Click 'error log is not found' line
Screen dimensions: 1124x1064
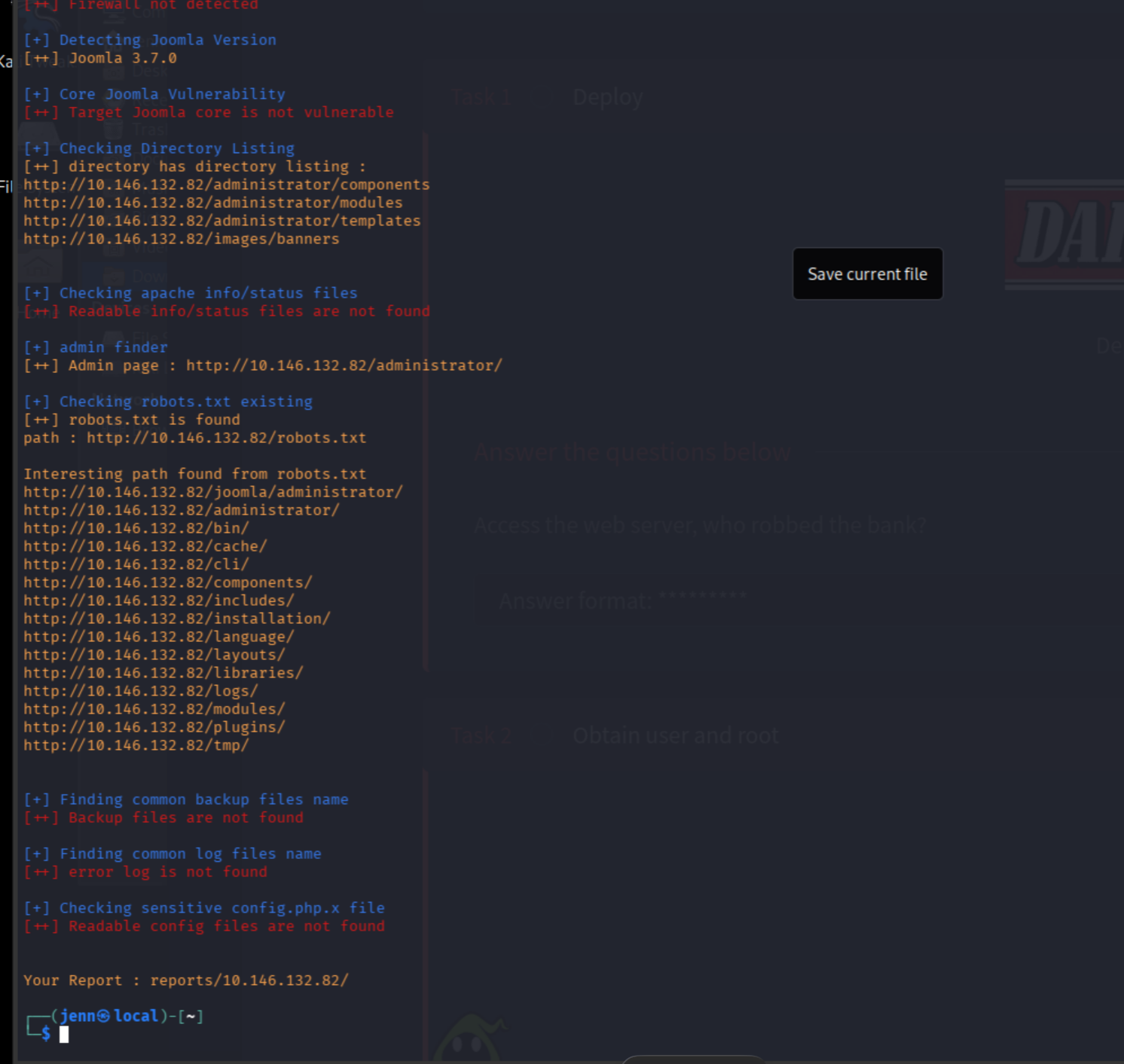(145, 872)
